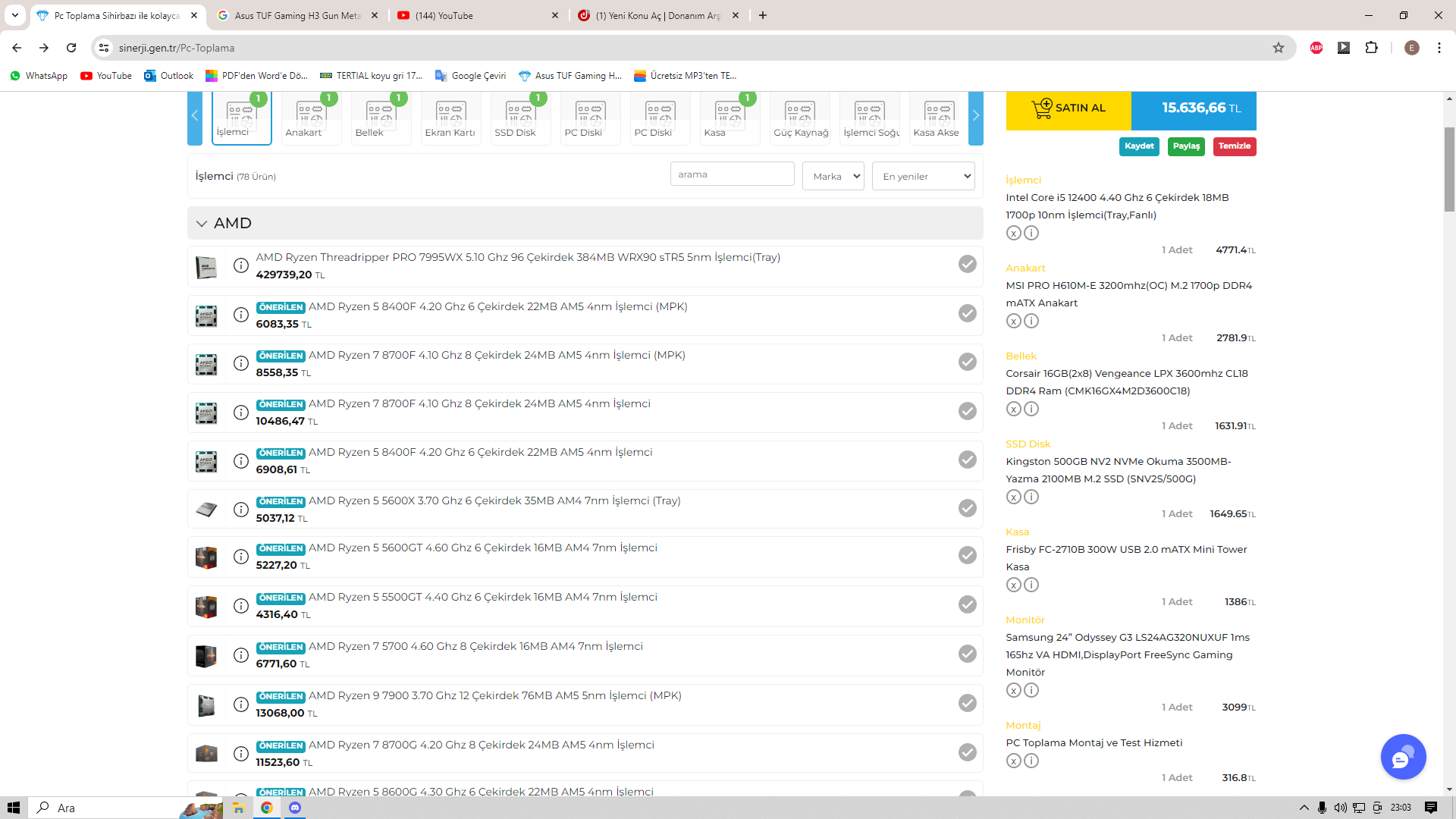Show info for PC Toplama Montaj service
The width and height of the screenshot is (1456, 819).
click(x=1031, y=761)
